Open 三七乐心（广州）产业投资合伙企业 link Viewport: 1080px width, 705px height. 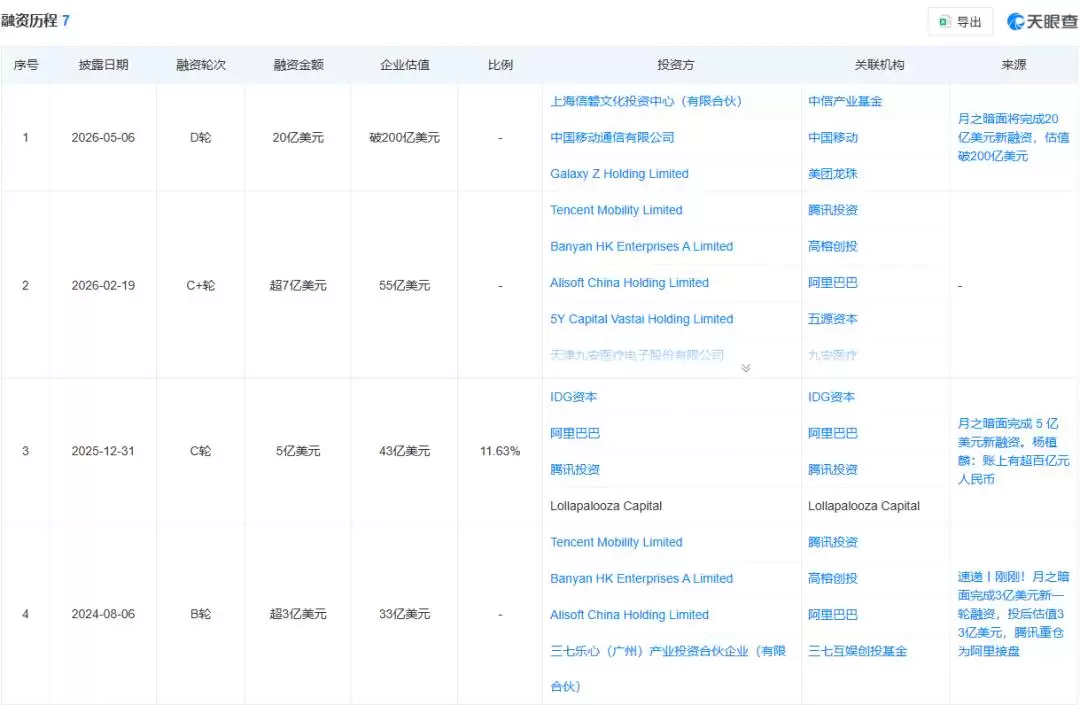point(667,669)
